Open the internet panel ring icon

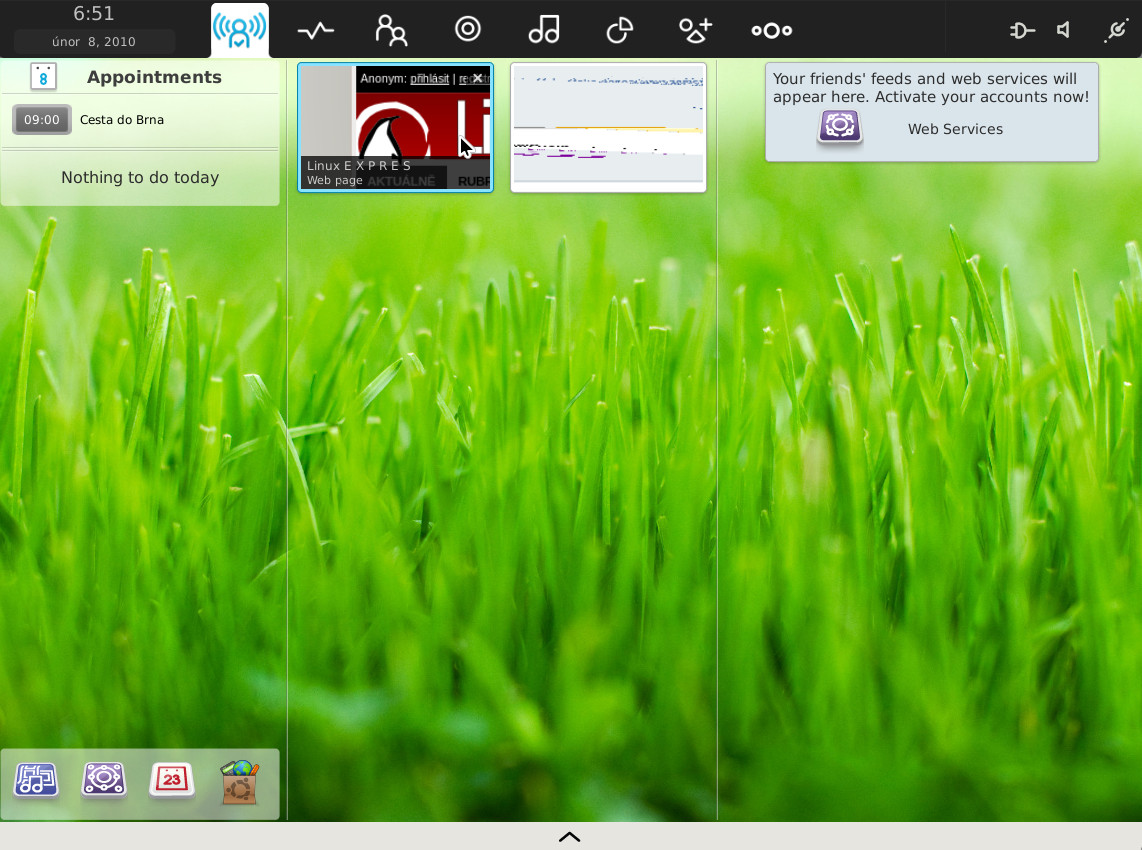[x=468, y=29]
